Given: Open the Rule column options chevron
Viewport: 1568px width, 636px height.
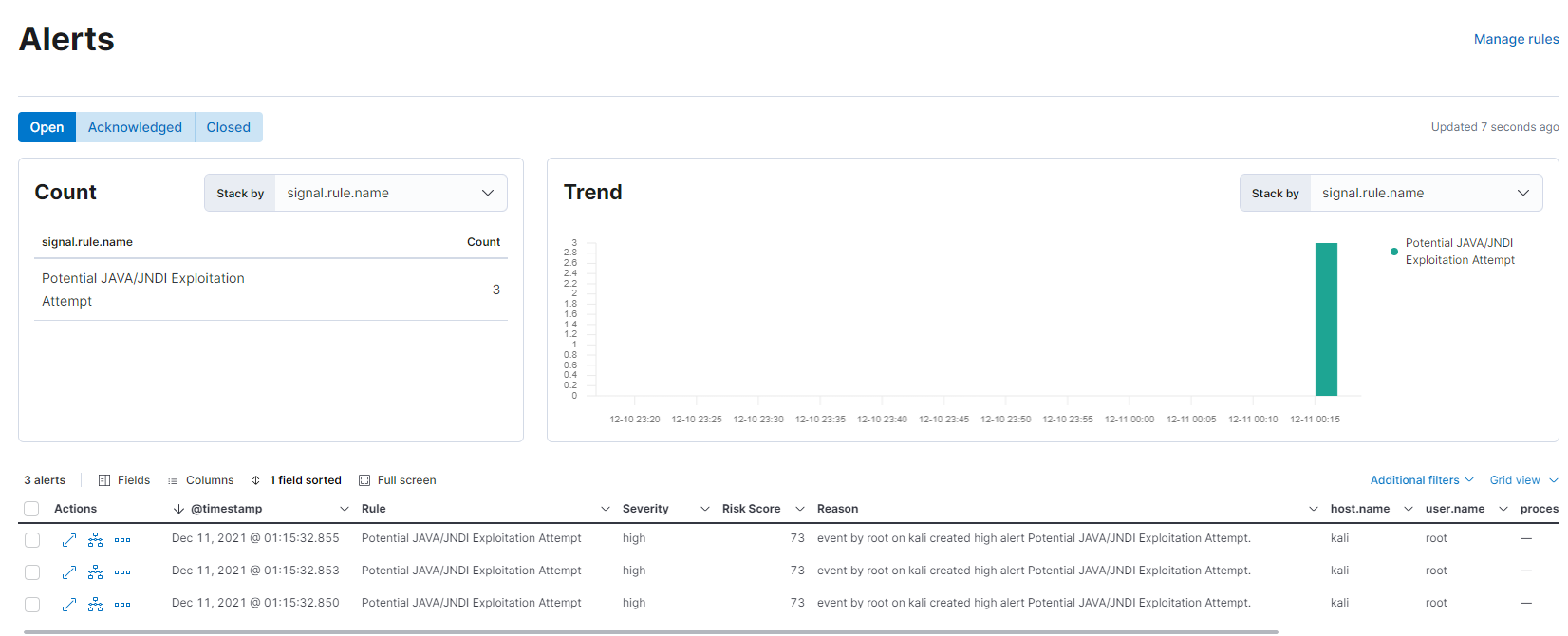Looking at the screenshot, I should pyautogui.click(x=606, y=509).
